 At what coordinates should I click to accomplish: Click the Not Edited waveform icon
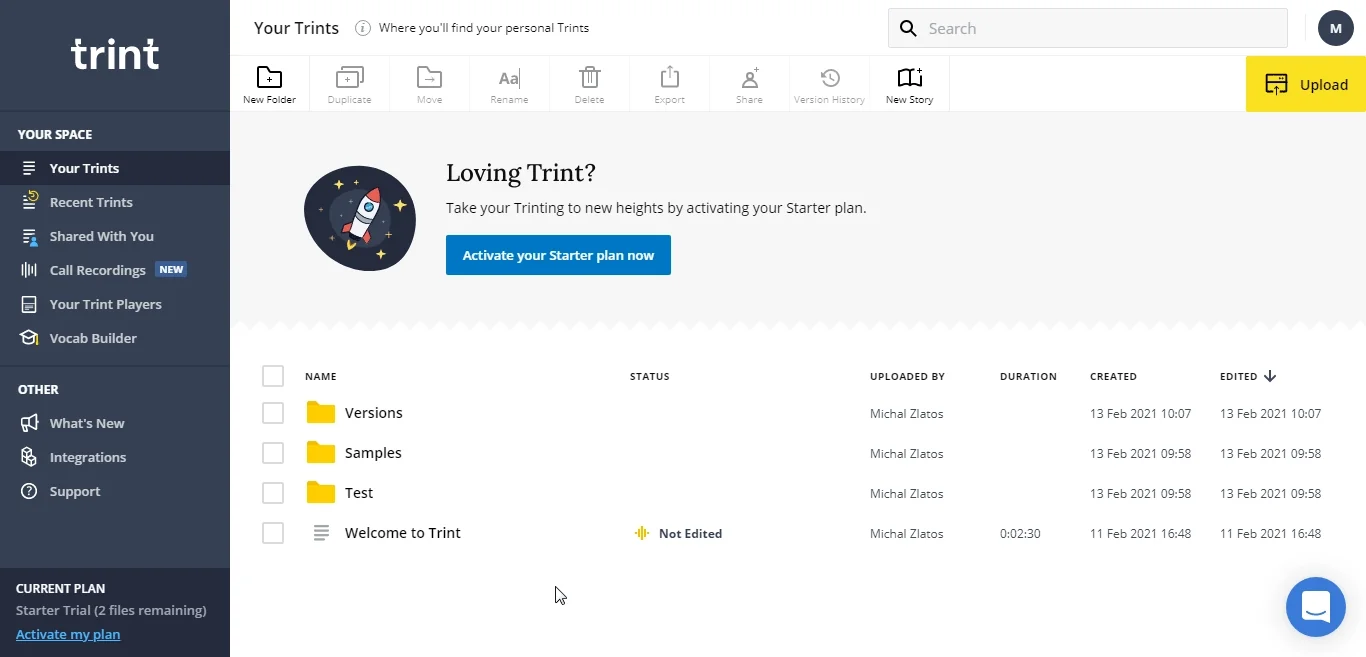642,533
